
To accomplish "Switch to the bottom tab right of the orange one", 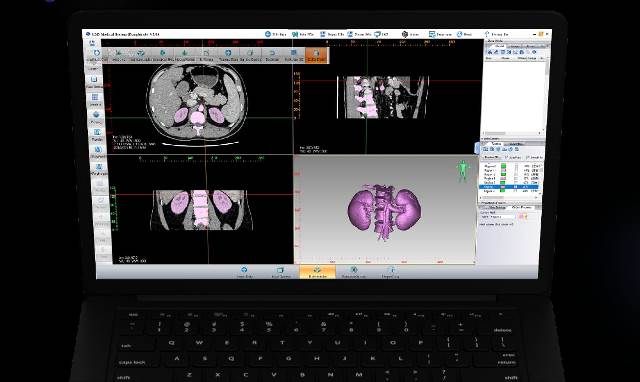I will click(x=354, y=272).
